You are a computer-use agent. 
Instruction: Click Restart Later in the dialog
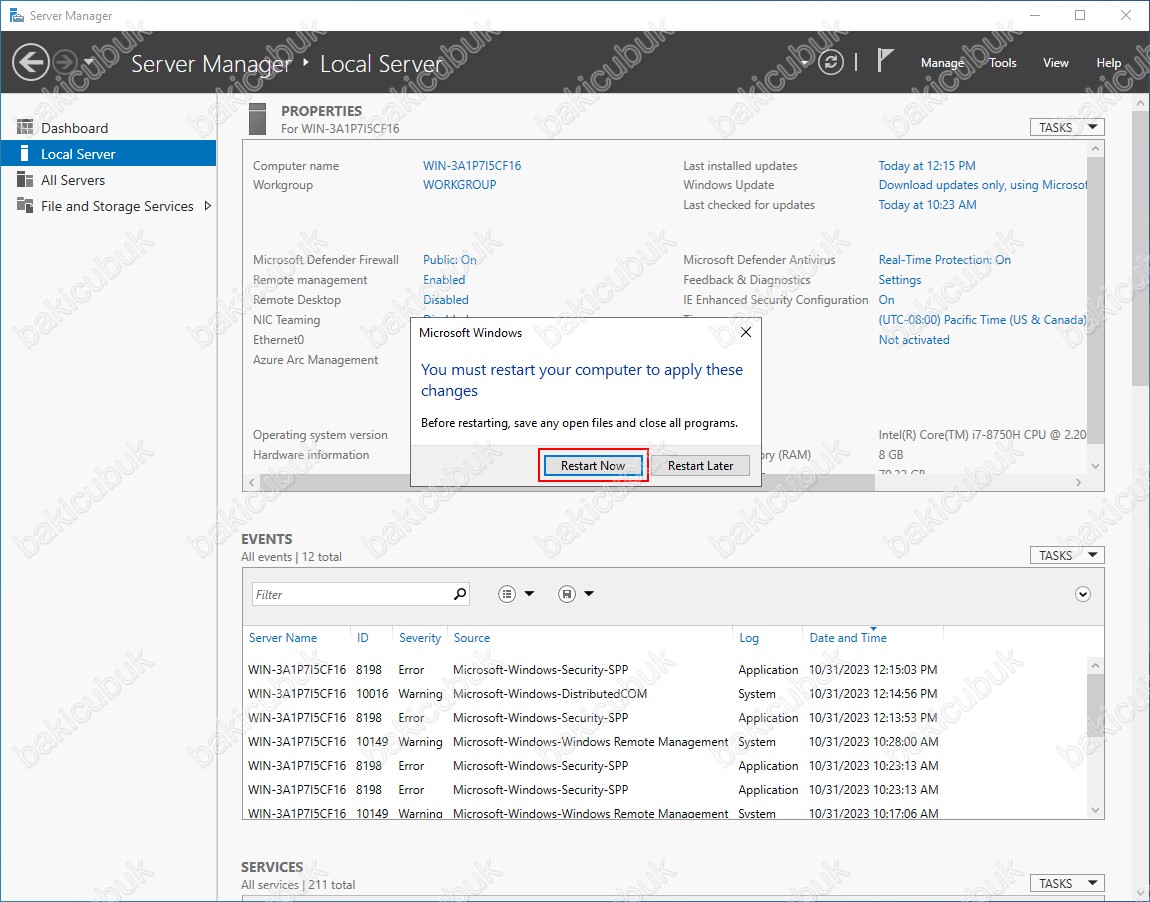pyautogui.click(x=700, y=466)
